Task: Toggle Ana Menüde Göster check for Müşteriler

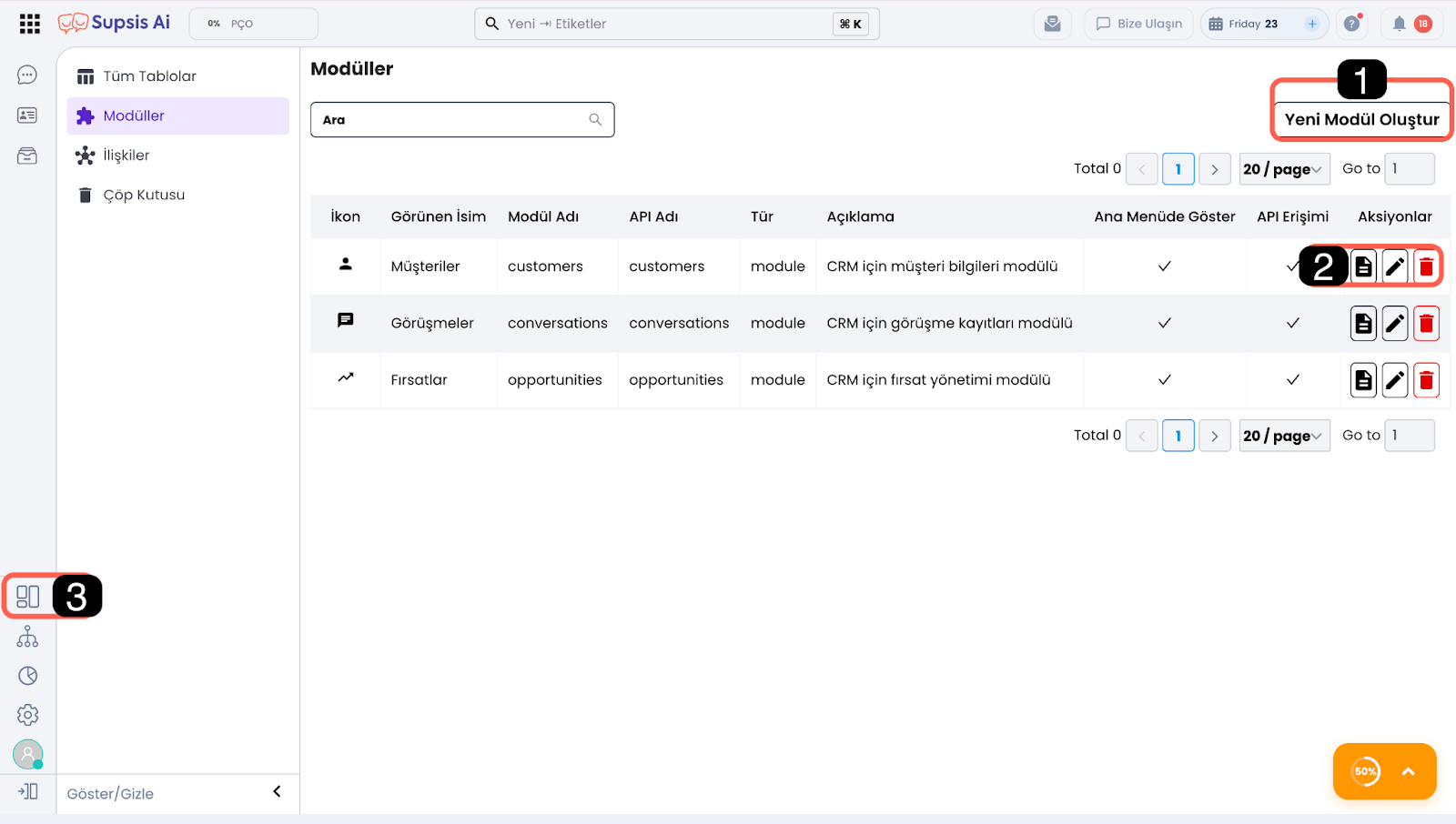Action: coord(1164,266)
